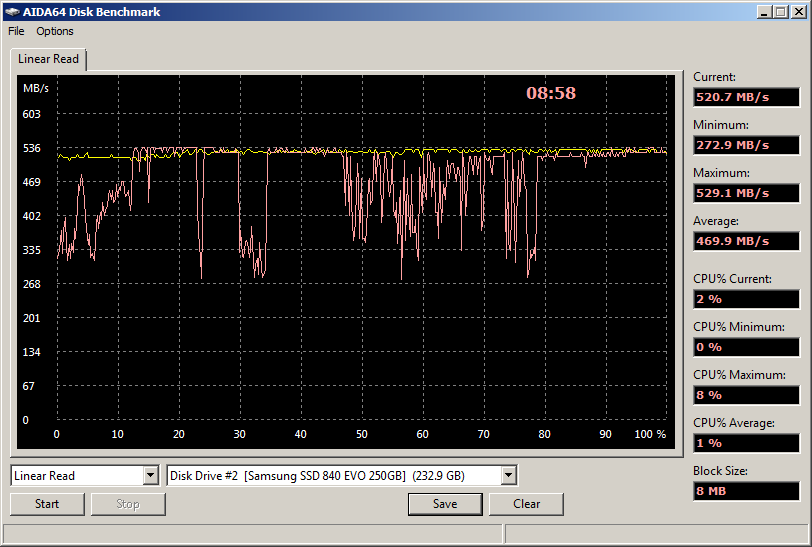The height and width of the screenshot is (547, 812).
Task: Click the AIDA64 title bar drive icon
Action: tap(12, 12)
